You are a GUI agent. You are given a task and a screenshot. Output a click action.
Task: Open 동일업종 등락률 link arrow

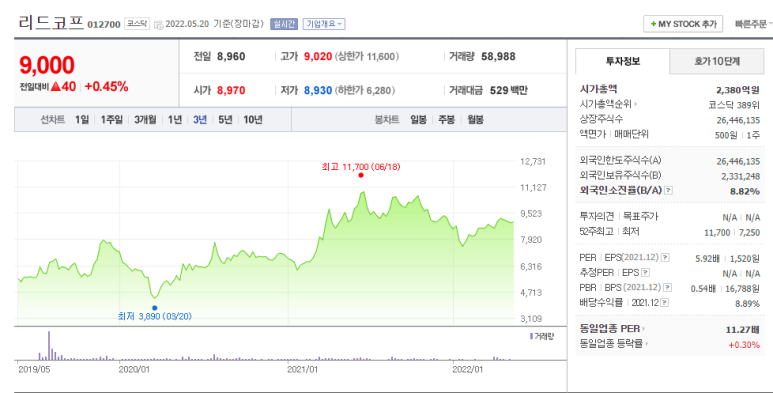[647, 344]
